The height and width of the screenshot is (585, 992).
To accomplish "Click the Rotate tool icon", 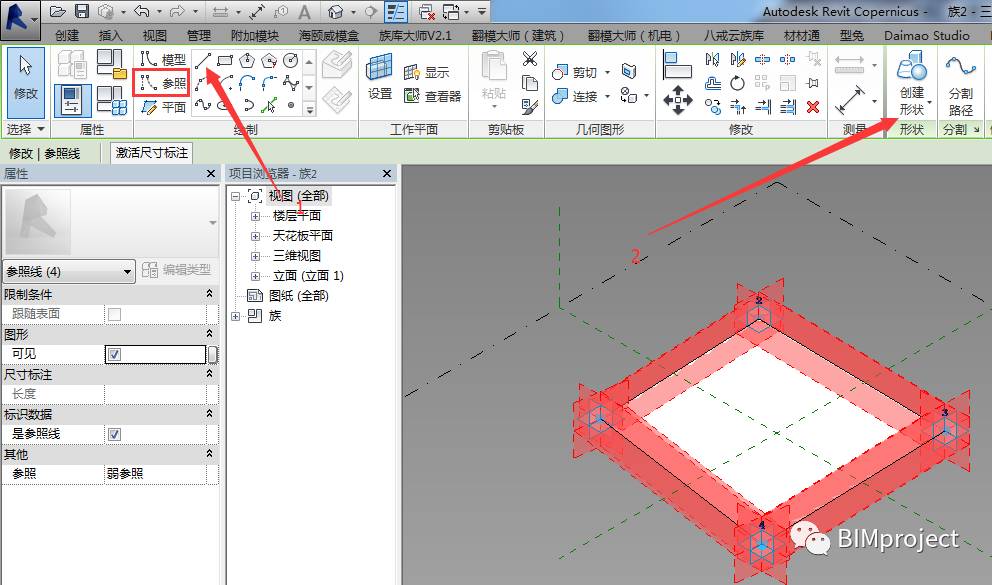I will click(x=738, y=83).
